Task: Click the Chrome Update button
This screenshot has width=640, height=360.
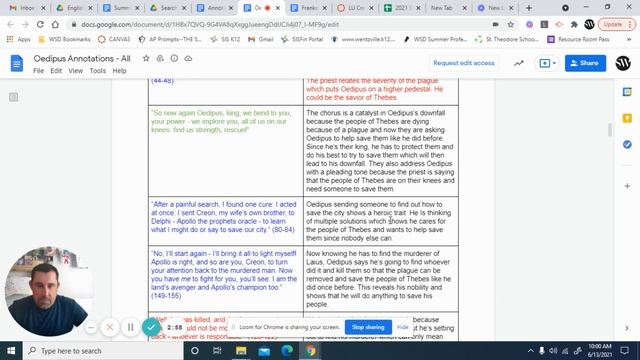Action: (x=617, y=24)
